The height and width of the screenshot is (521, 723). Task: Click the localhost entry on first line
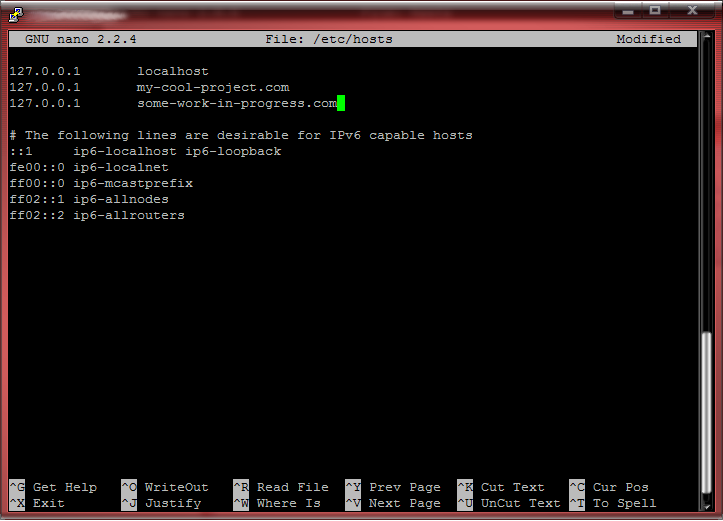(x=173, y=71)
